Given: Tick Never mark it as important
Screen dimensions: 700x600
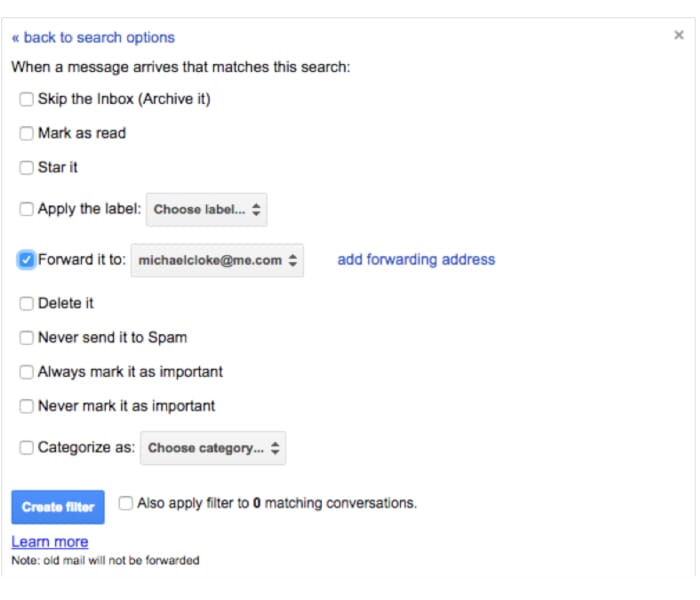Looking at the screenshot, I should coord(26,406).
